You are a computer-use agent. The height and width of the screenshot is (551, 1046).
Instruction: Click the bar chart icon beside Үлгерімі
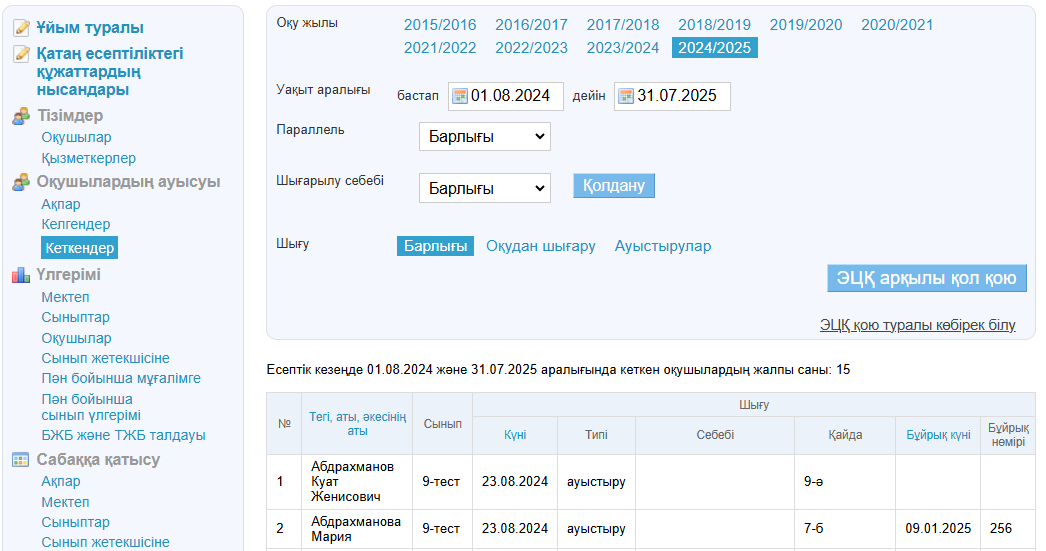[x=21, y=275]
